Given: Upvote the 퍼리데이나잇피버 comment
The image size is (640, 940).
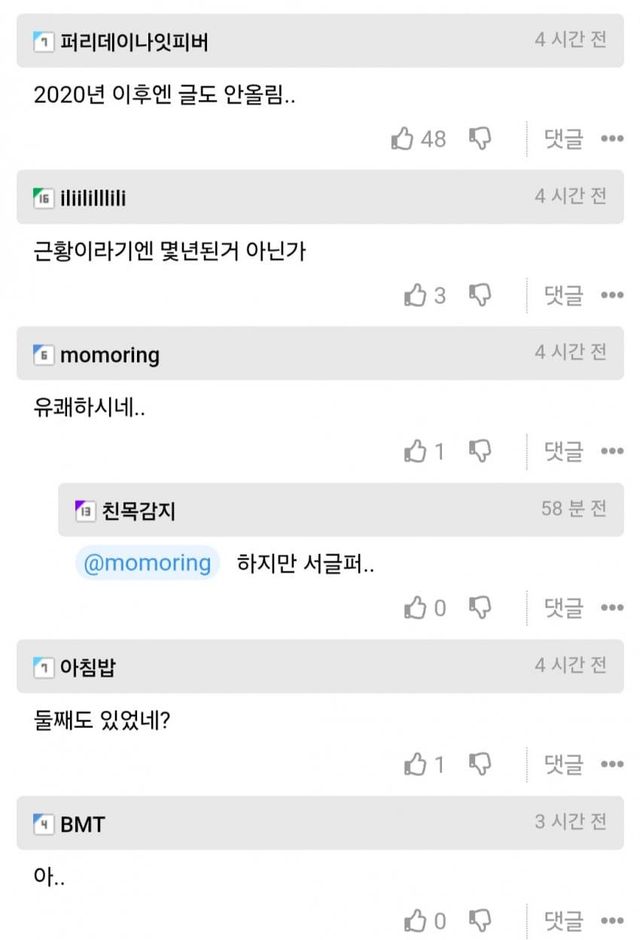Looking at the screenshot, I should pyautogui.click(x=403, y=139).
